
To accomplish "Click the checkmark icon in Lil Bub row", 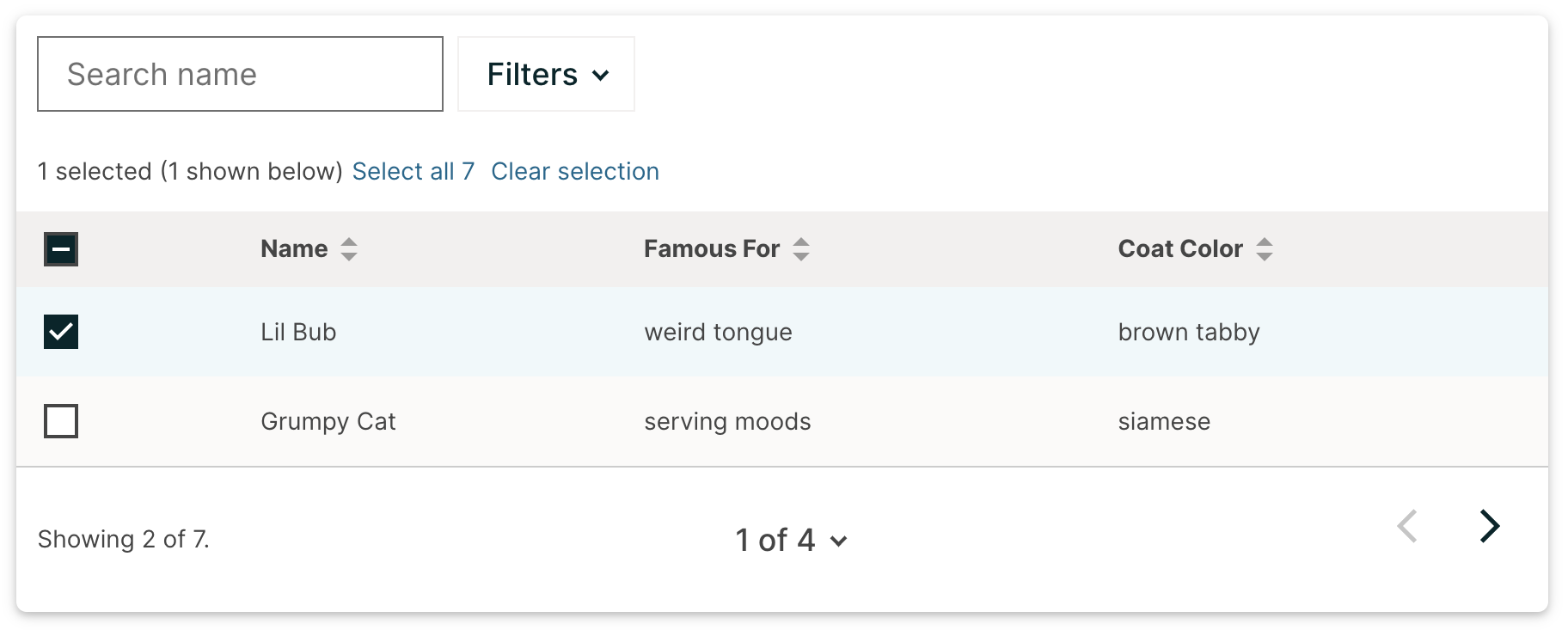I will (61, 332).
